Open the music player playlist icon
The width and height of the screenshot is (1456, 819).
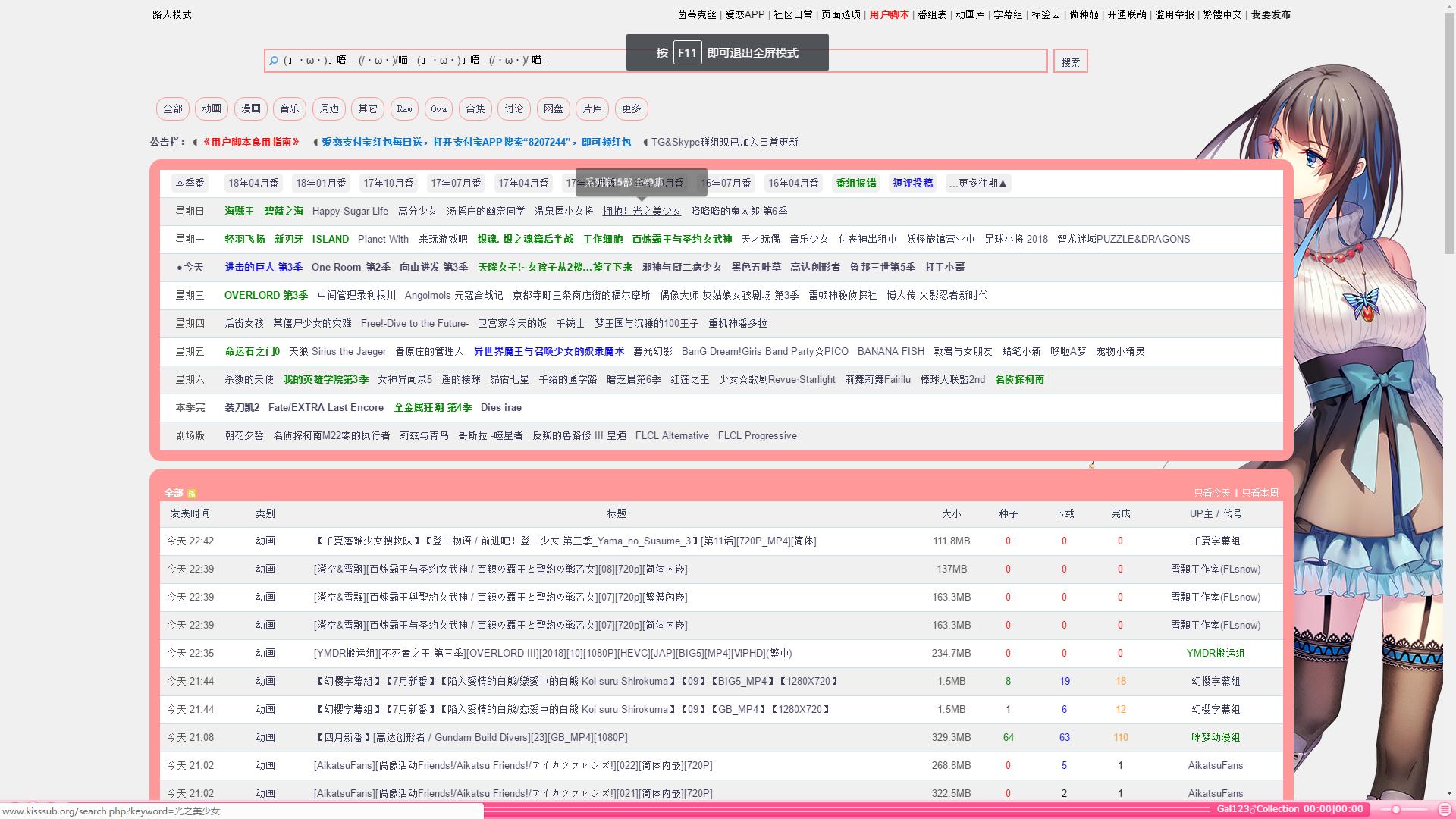tap(1445, 810)
